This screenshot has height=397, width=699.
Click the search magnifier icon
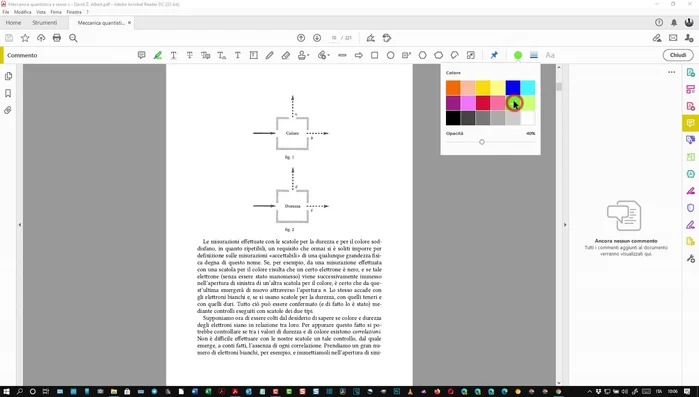point(73,38)
